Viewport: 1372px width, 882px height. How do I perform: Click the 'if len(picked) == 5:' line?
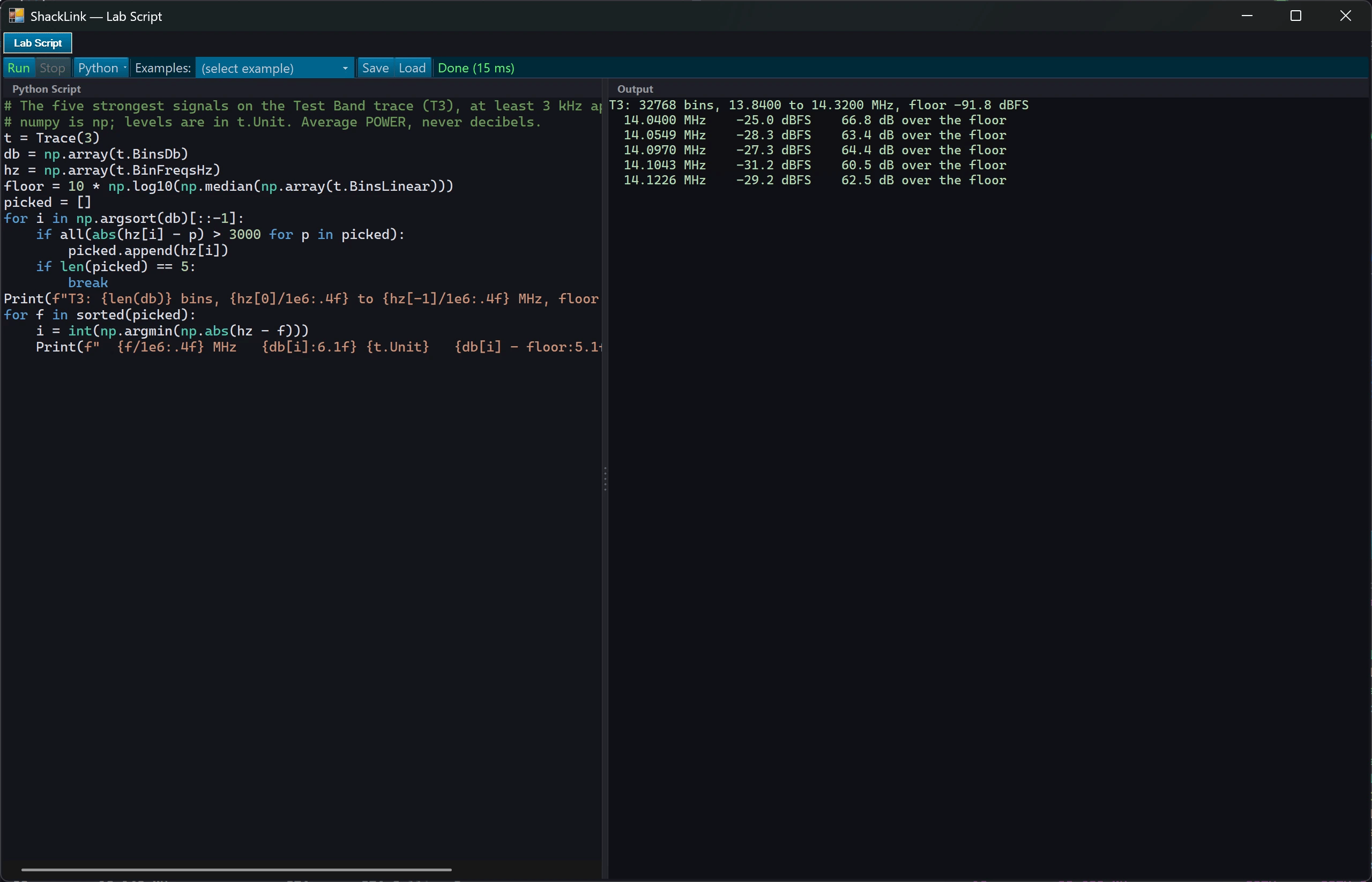(116, 266)
